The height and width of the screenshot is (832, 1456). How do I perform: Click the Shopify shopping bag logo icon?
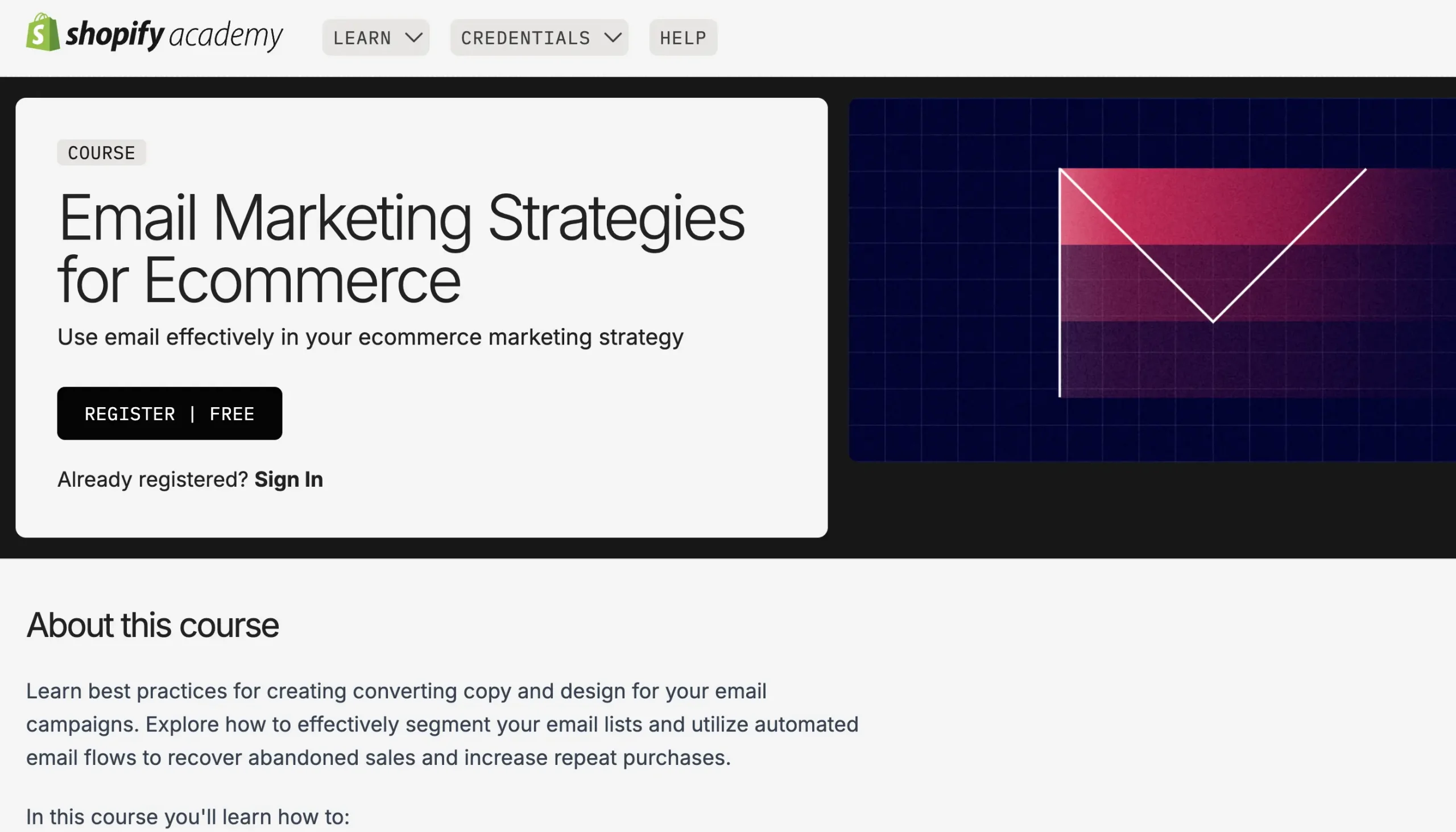pos(42,33)
